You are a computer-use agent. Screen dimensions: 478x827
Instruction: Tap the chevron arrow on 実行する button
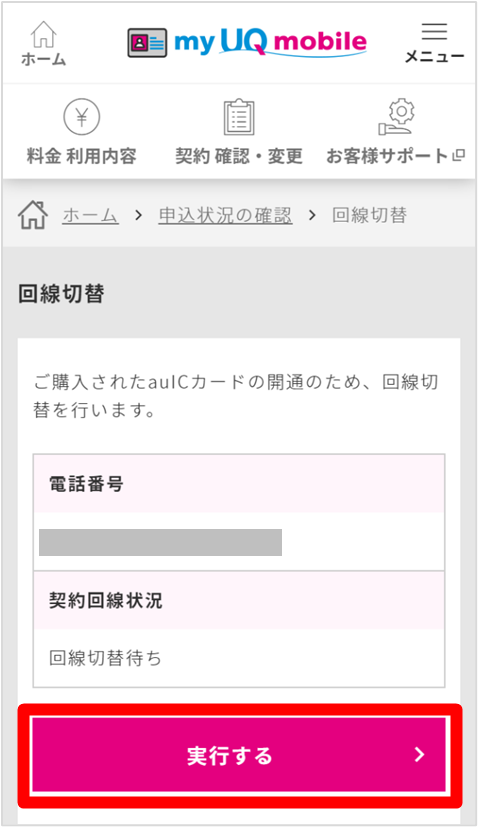(x=419, y=755)
